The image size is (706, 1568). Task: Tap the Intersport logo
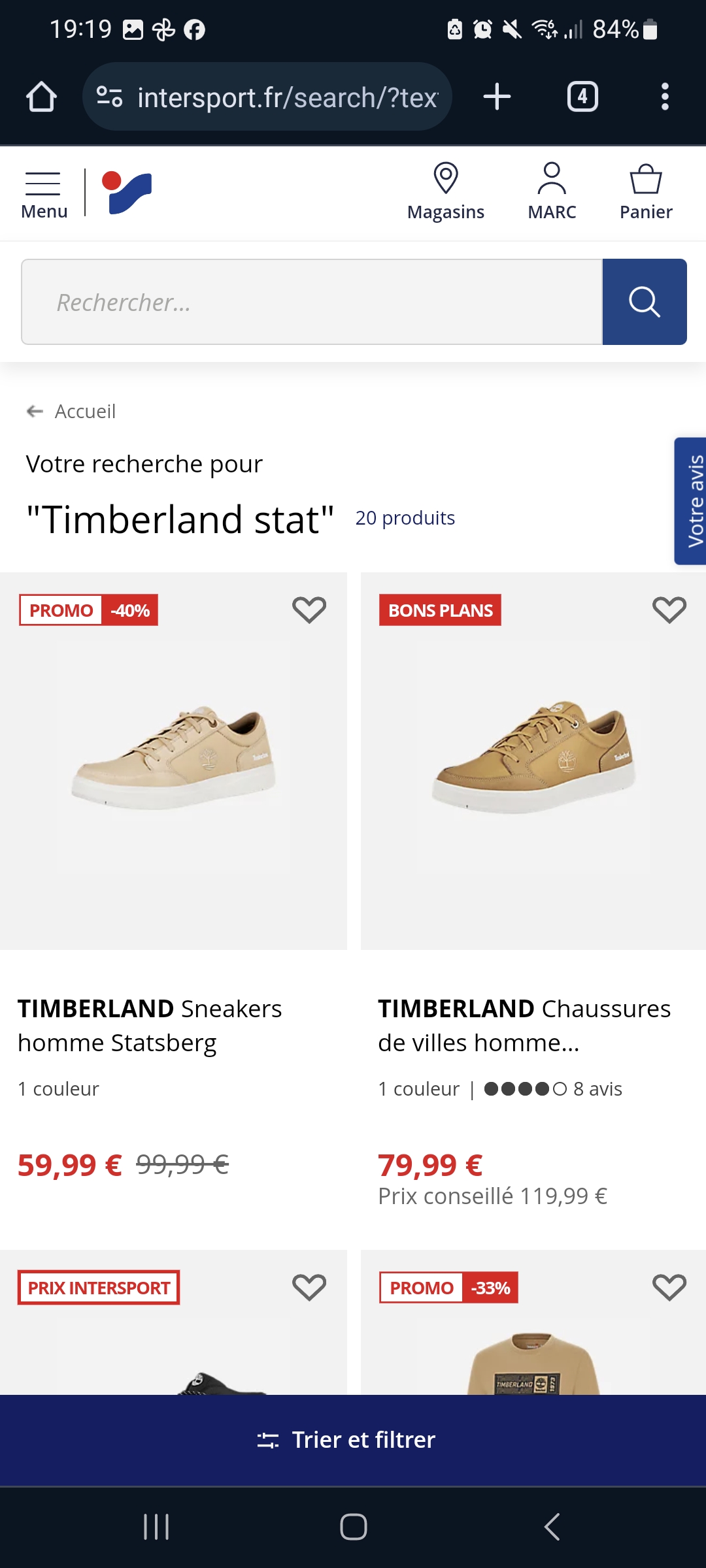127,193
